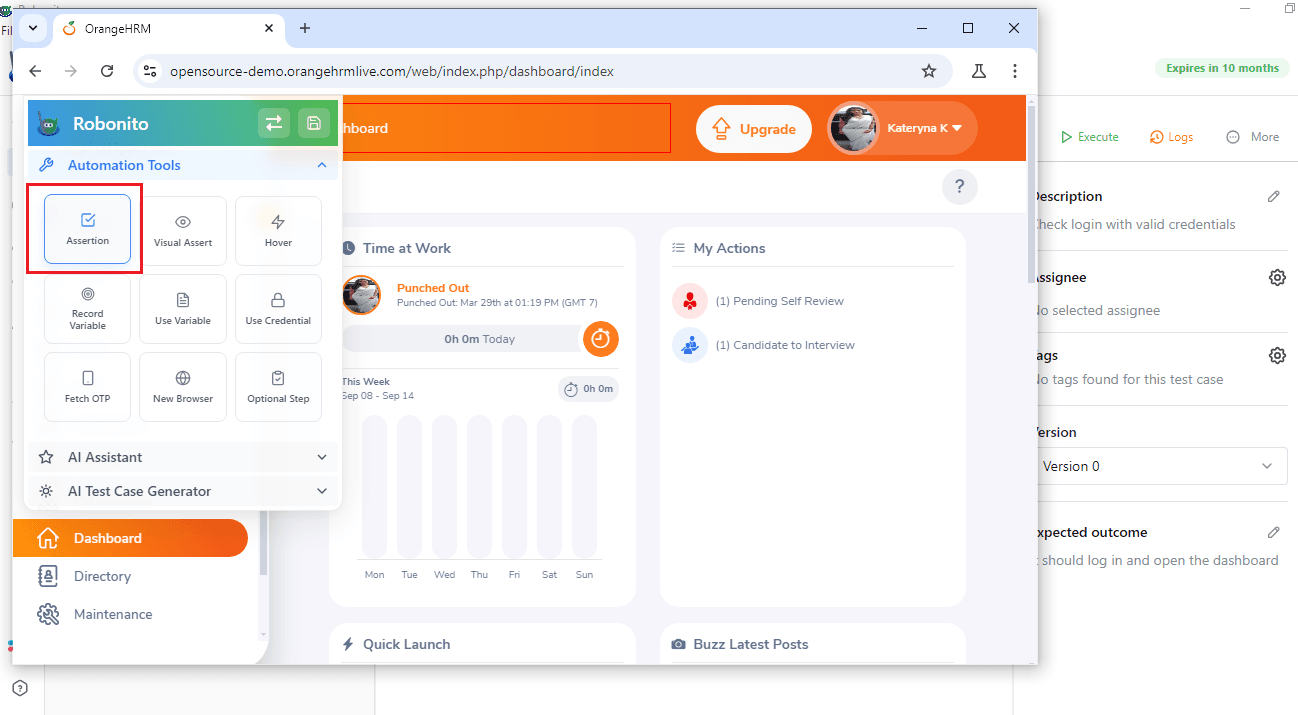Click the My Actions heading
Screen dimensions: 1298x715
[x=729, y=248]
